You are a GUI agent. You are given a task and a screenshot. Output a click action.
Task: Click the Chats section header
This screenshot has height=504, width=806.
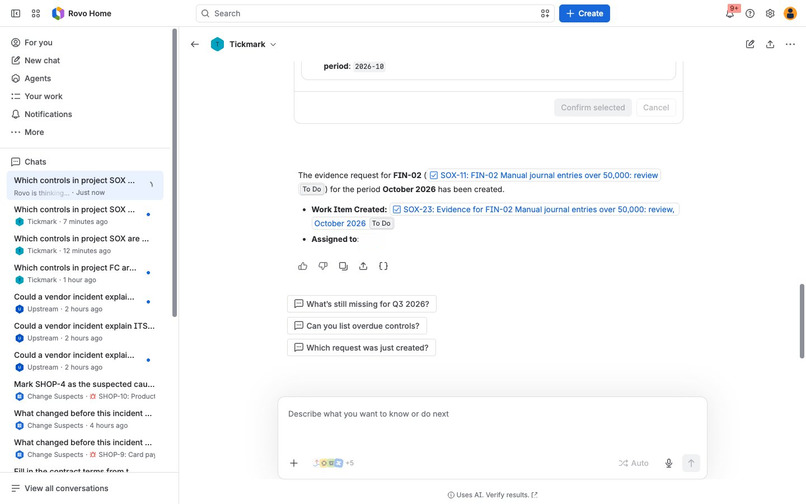click(x=35, y=161)
